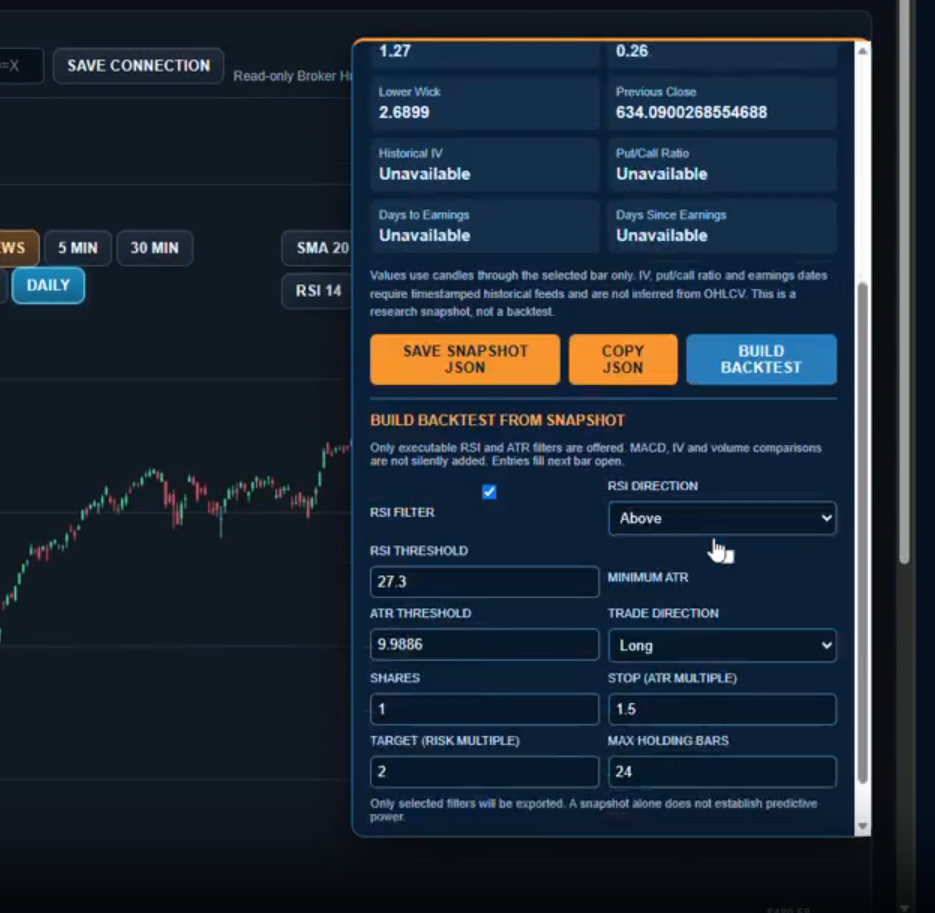The width and height of the screenshot is (935, 913).
Task: Click the Put/Call Ratio Unavailable value
Action: [x=661, y=174]
